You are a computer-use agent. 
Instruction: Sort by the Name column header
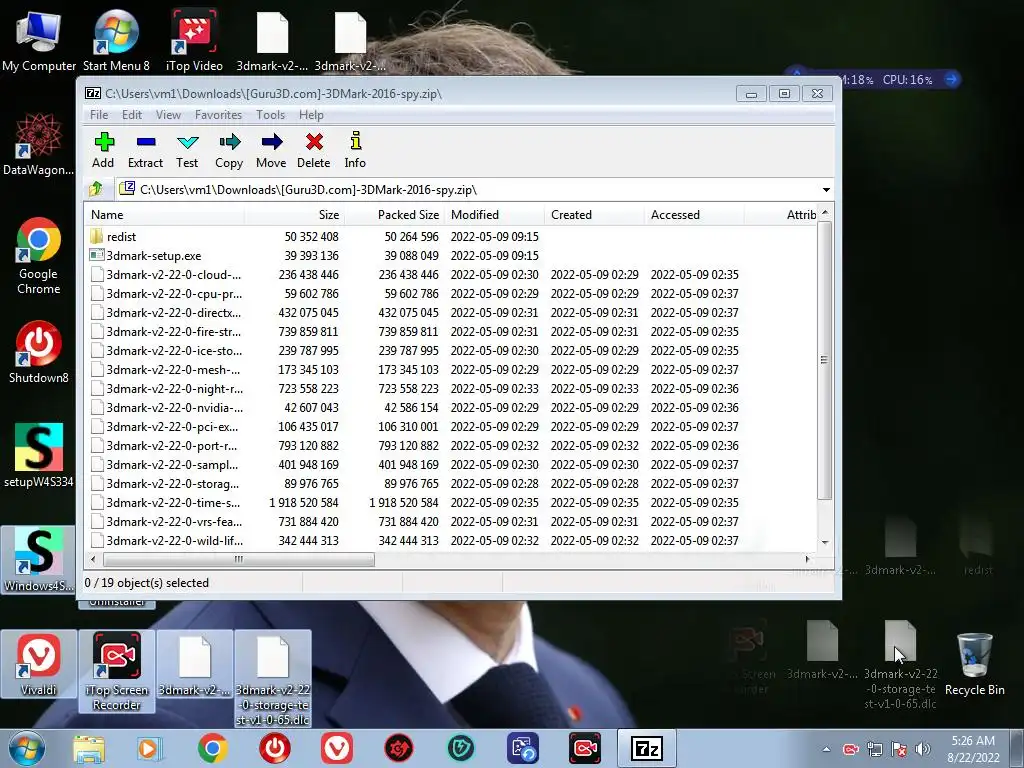click(x=164, y=215)
